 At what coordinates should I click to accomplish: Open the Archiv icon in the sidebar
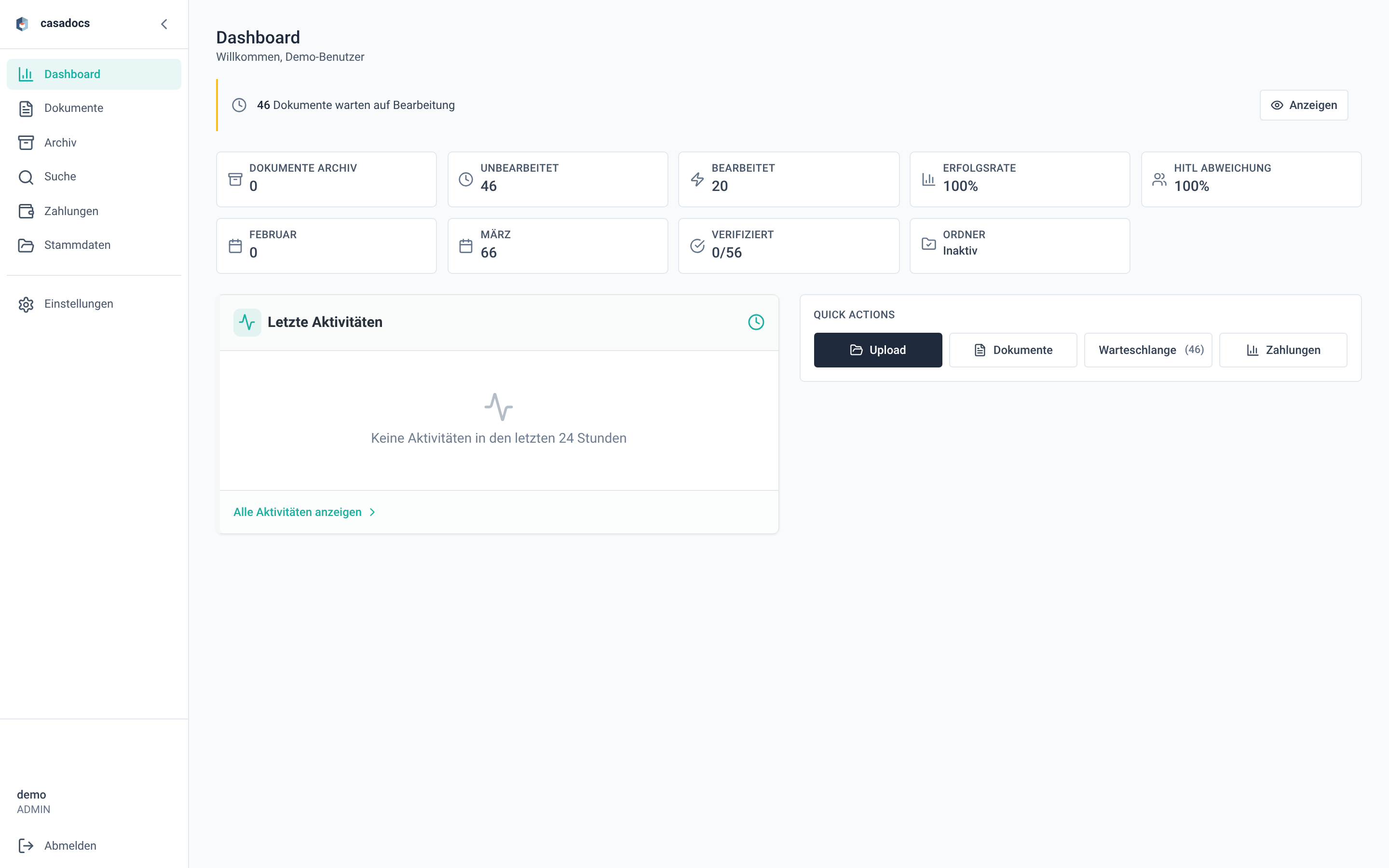[26, 142]
